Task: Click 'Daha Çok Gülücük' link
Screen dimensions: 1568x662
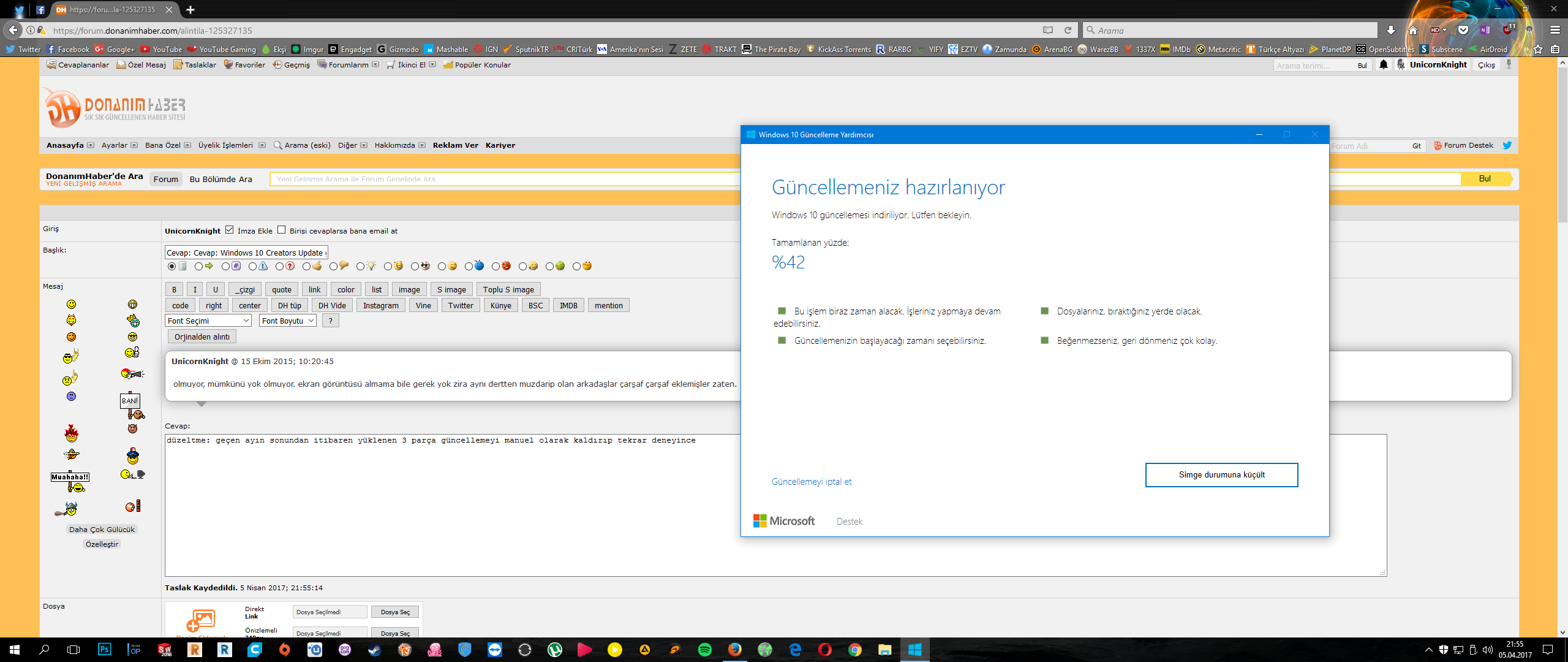Action: point(102,530)
